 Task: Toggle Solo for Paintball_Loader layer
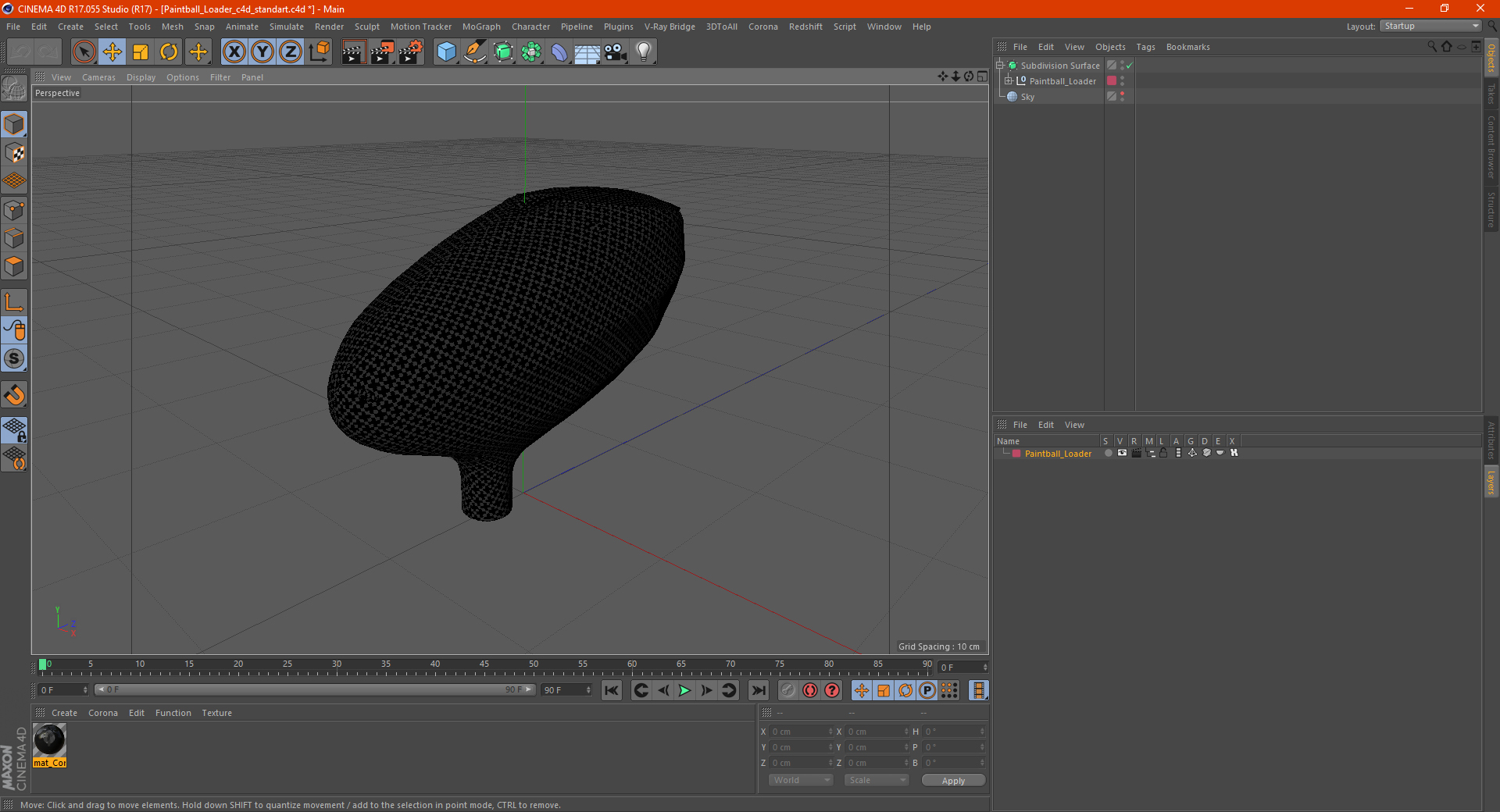(x=1108, y=453)
